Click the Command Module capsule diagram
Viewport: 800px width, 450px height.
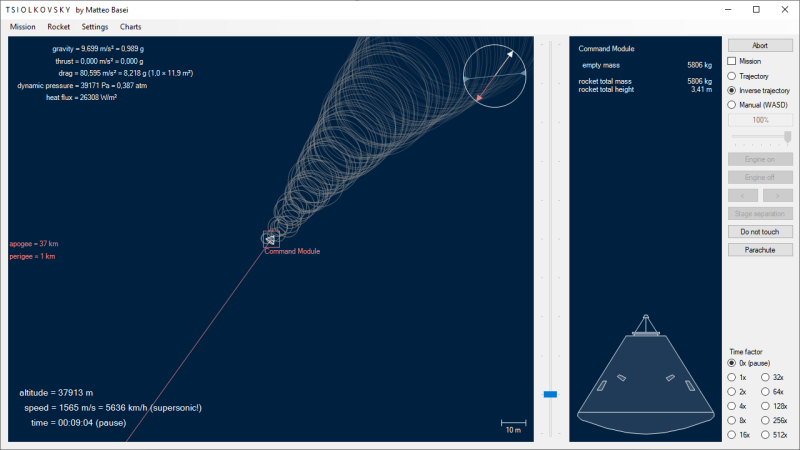(645, 374)
